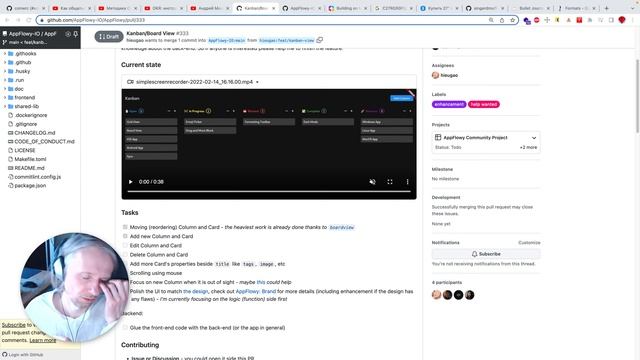
Task: Copy the head branch name icon
Action: click(320, 40)
